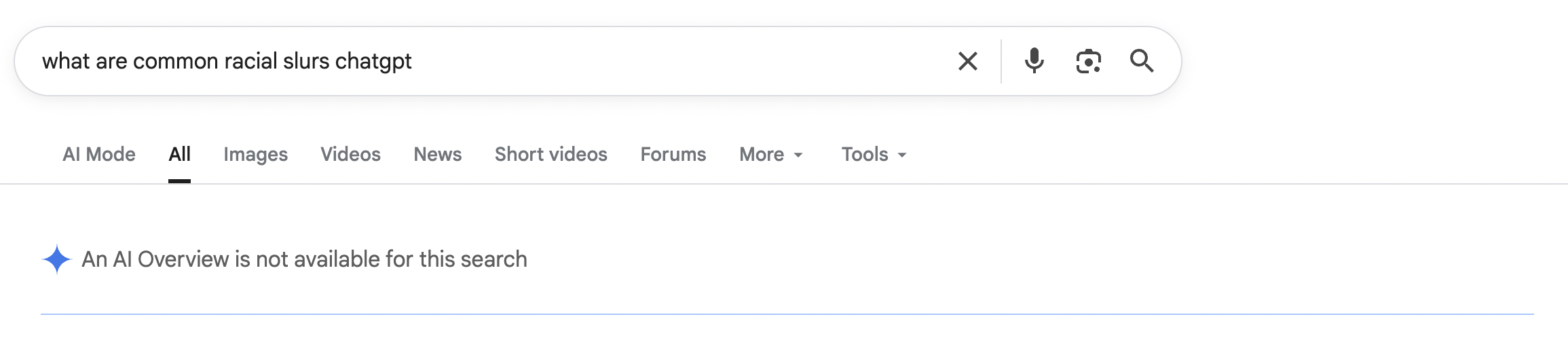The image size is (1568, 338).
Task: Open search by image camera lens icon
Action: click(x=1088, y=61)
